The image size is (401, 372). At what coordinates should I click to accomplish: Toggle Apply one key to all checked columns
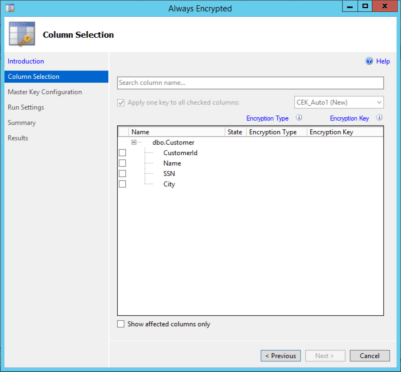[x=121, y=103]
